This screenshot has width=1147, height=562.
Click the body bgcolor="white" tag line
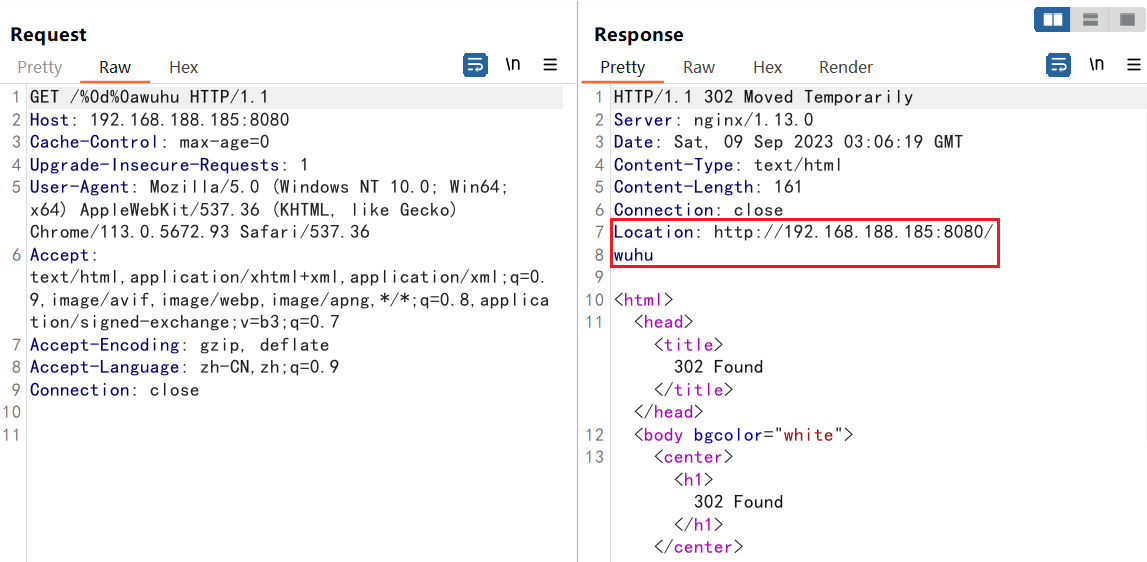pos(743,435)
